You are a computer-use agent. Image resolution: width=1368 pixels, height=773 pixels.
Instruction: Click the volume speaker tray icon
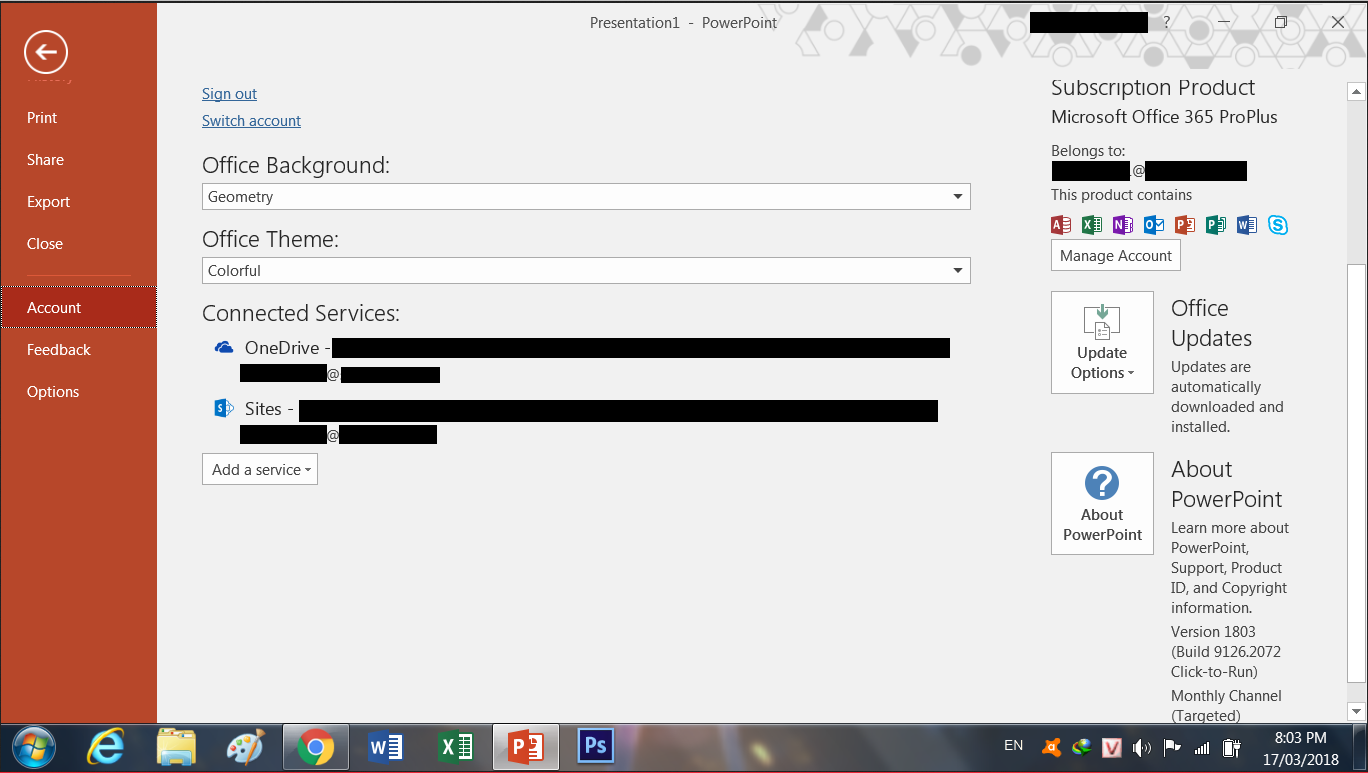click(1142, 747)
